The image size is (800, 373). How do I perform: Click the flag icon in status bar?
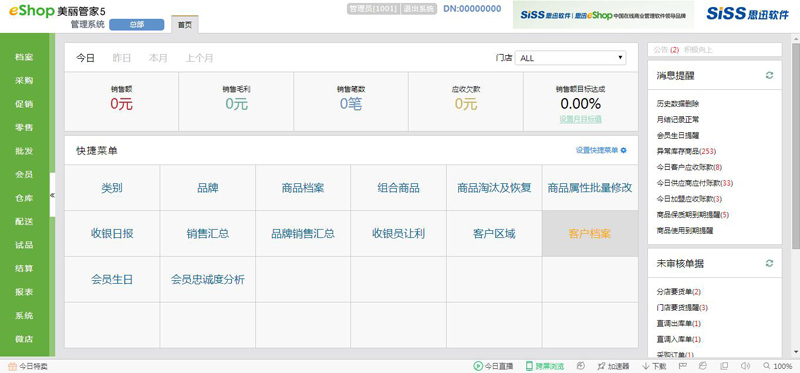[683, 366]
